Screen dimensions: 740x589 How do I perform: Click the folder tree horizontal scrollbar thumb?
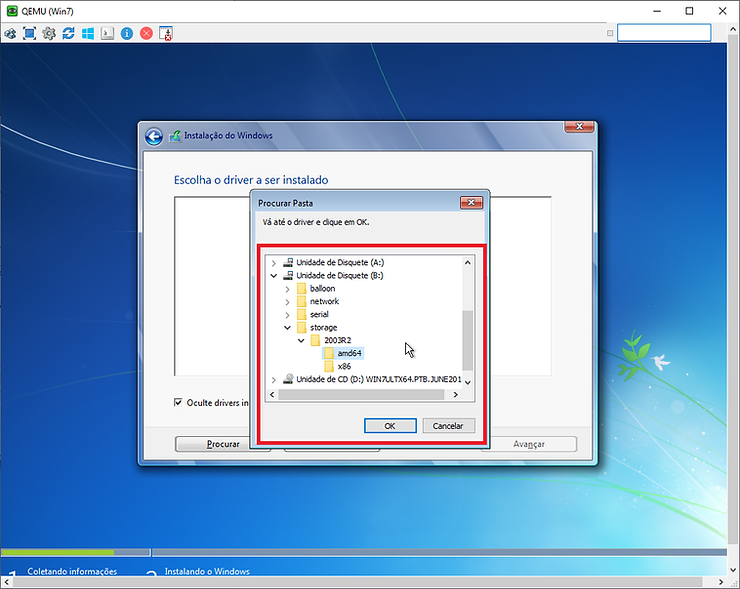point(361,395)
